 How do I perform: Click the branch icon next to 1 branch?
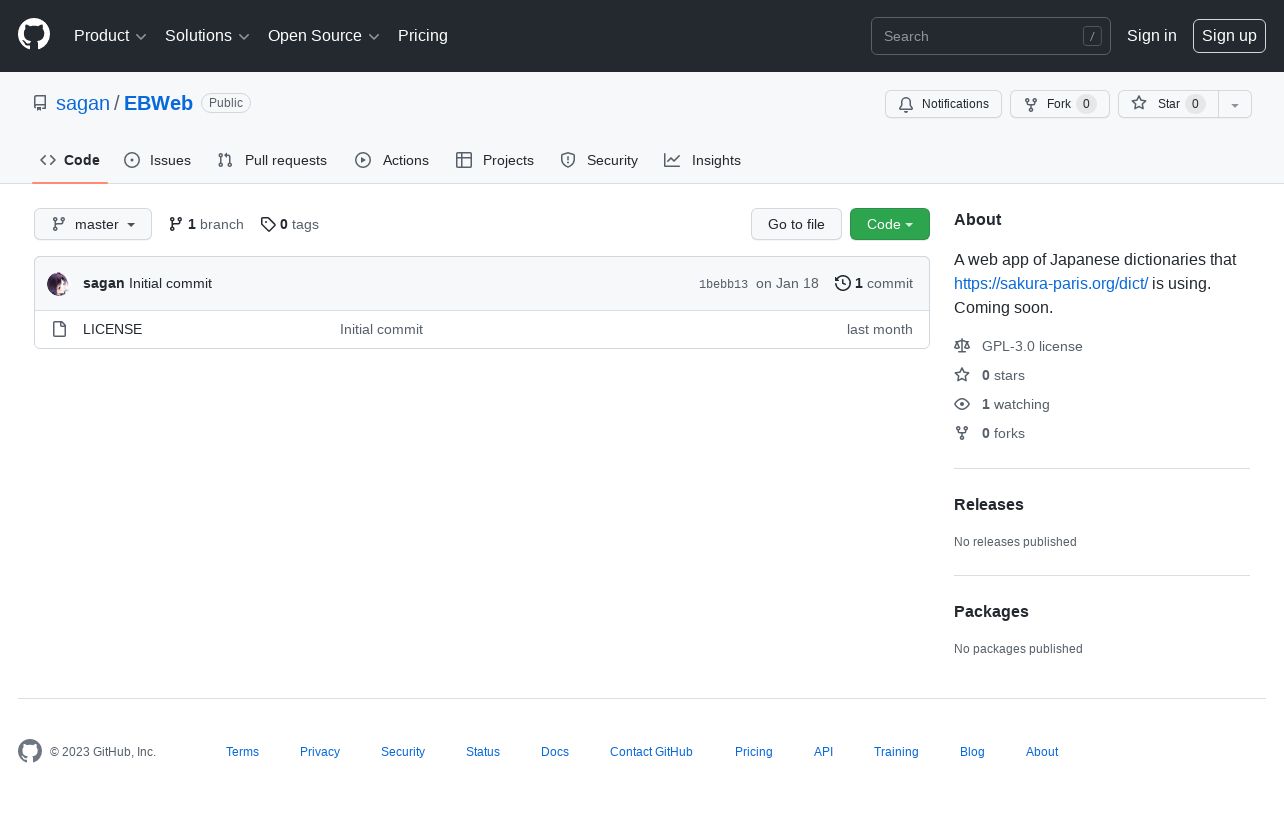(176, 224)
